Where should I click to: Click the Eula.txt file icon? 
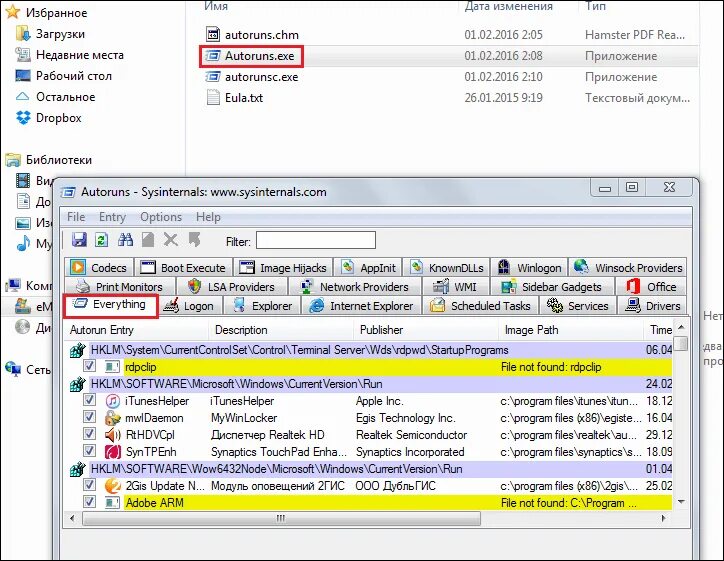212,97
